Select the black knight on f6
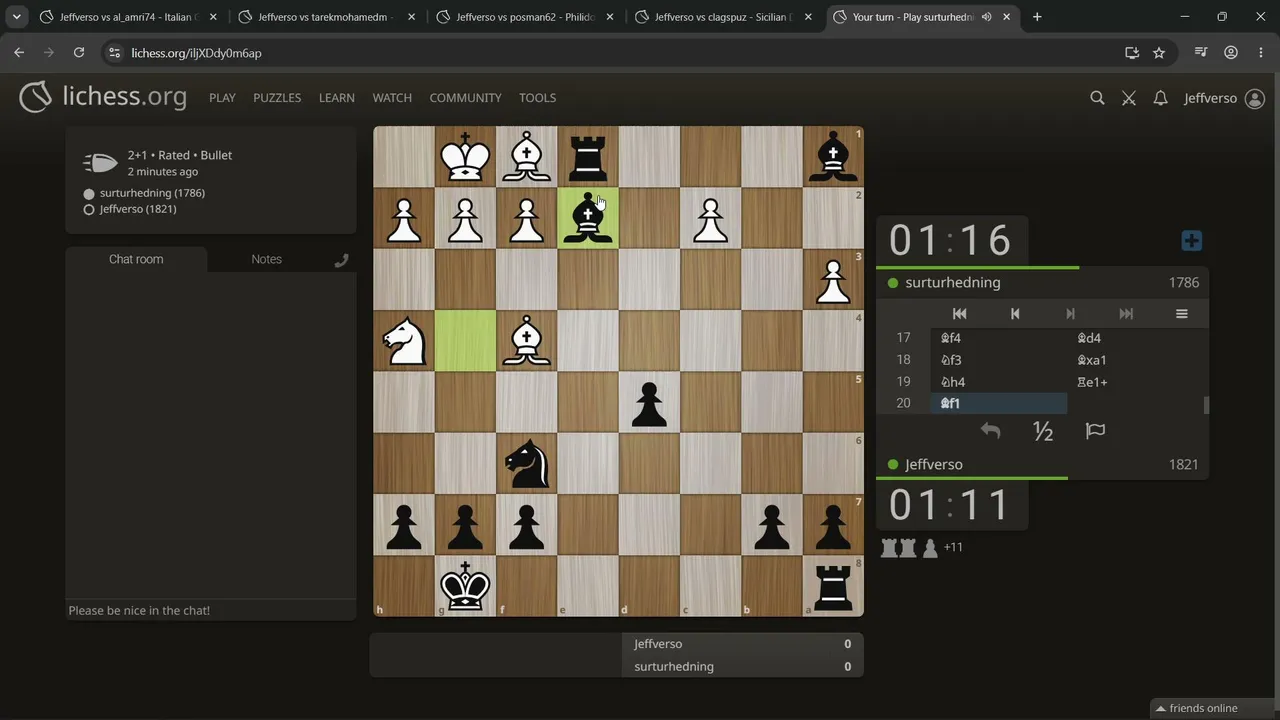Viewport: 1280px width, 720px height. coord(526,463)
